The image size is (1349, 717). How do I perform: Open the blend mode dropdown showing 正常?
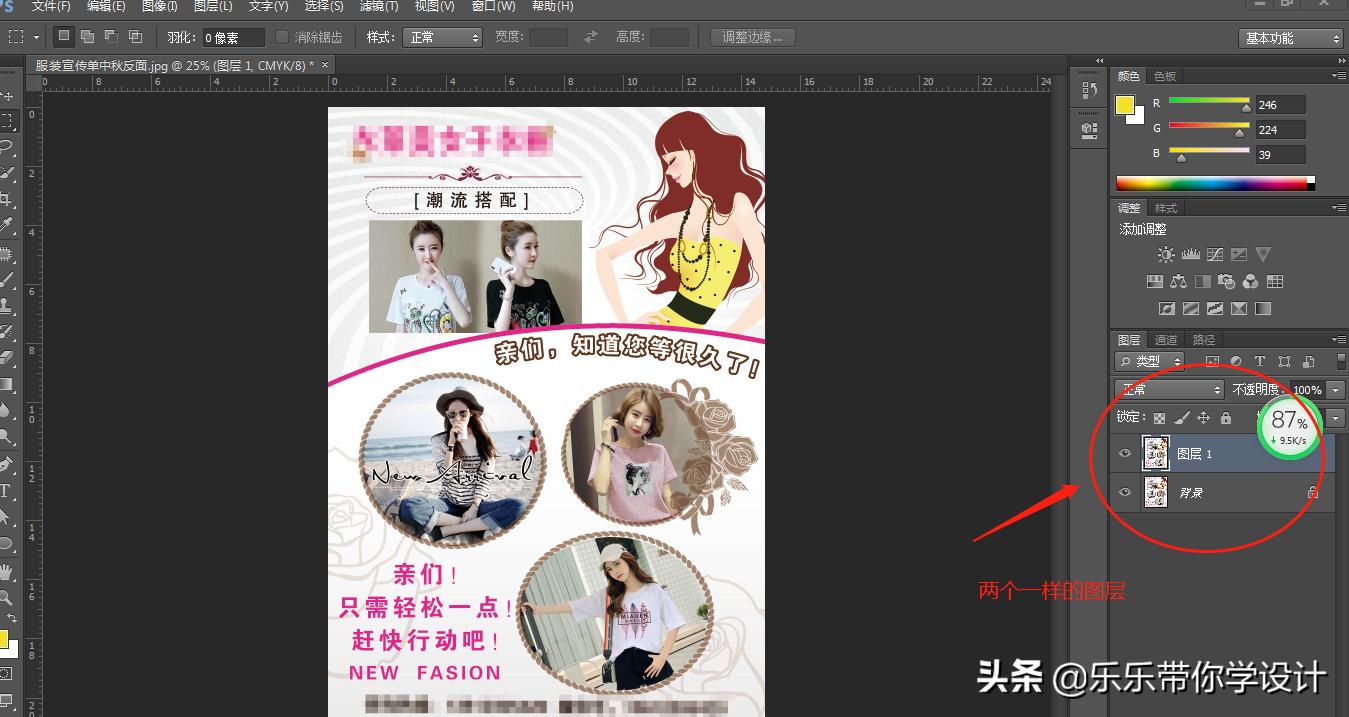1168,389
